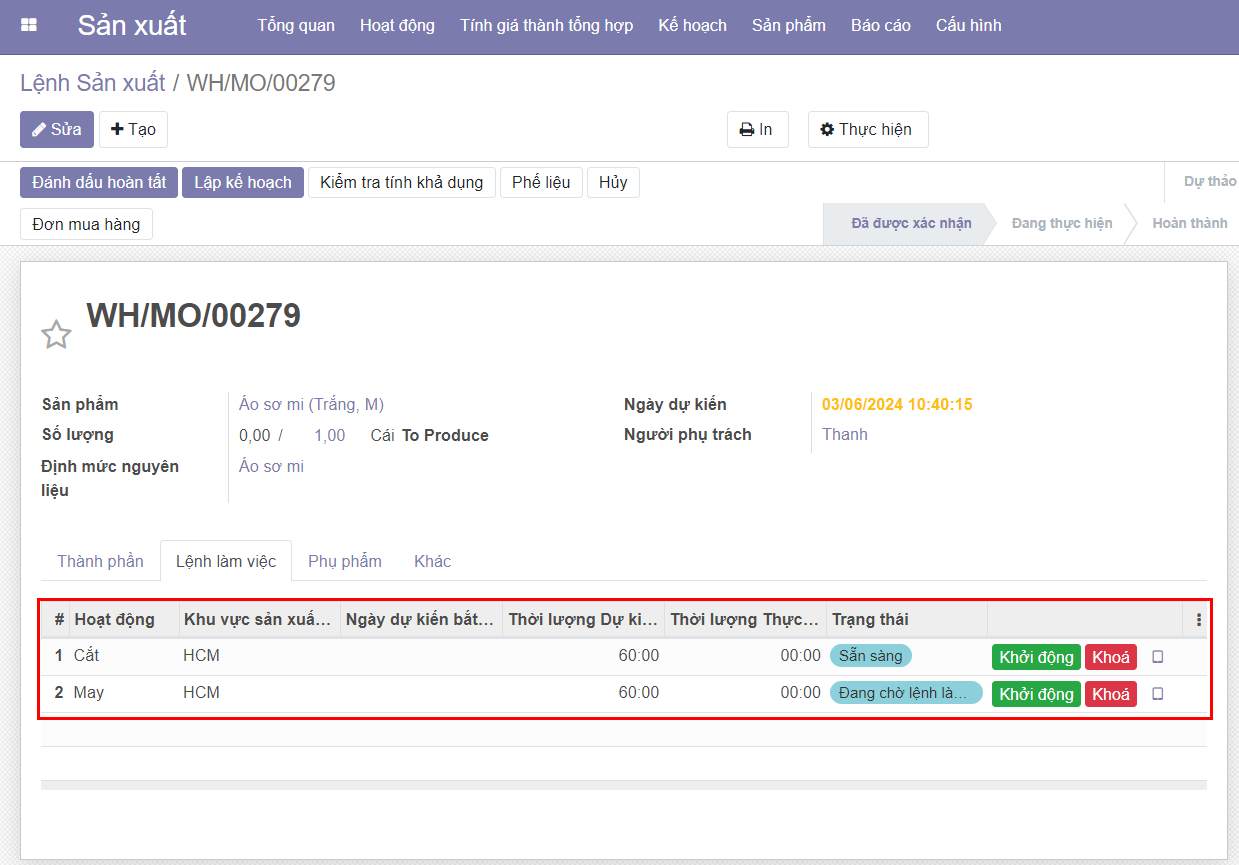This screenshot has width=1239, height=865.
Task: Open the Áo sơ mi (Trắng, M) product link
Action: tap(311, 404)
